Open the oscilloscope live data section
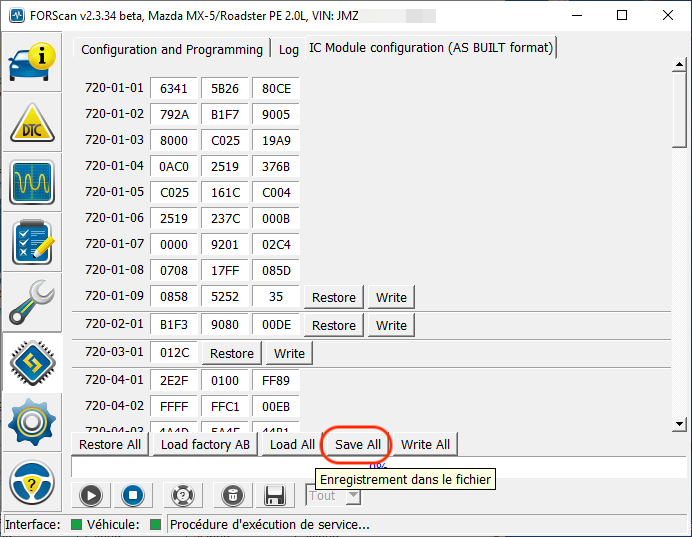The image size is (692, 537). point(32,182)
